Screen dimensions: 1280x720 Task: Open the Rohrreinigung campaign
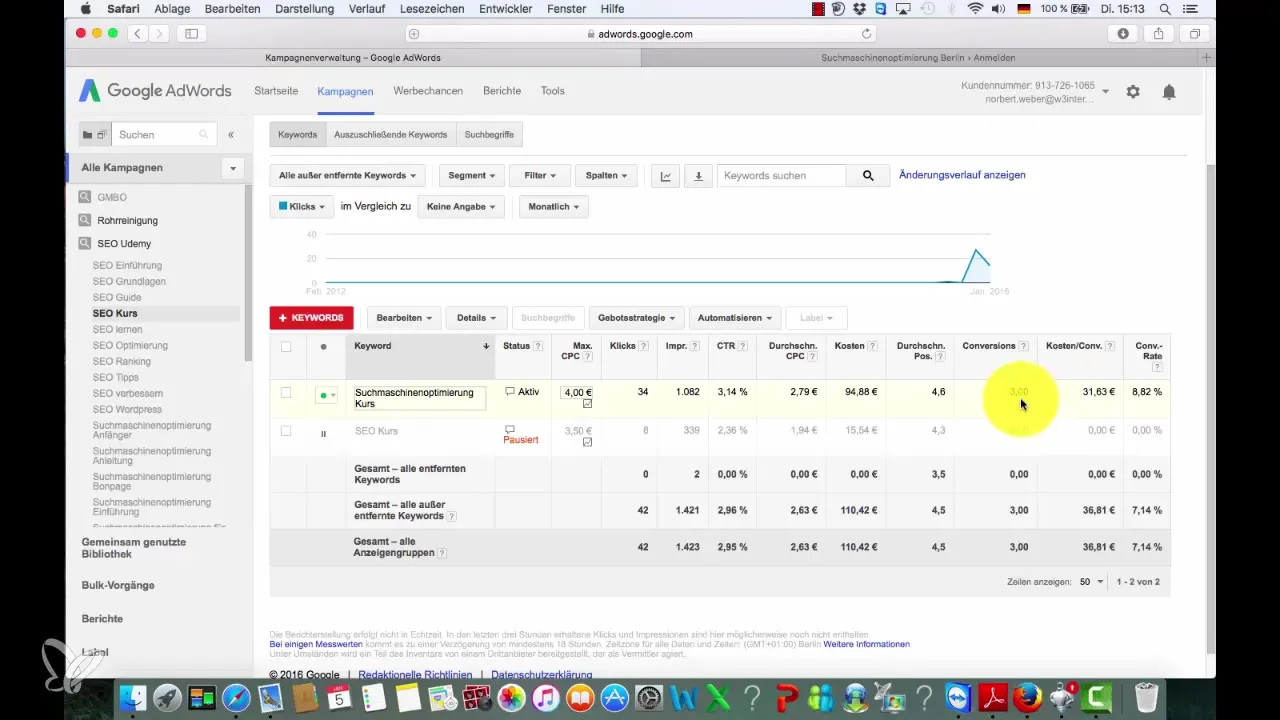(x=127, y=220)
